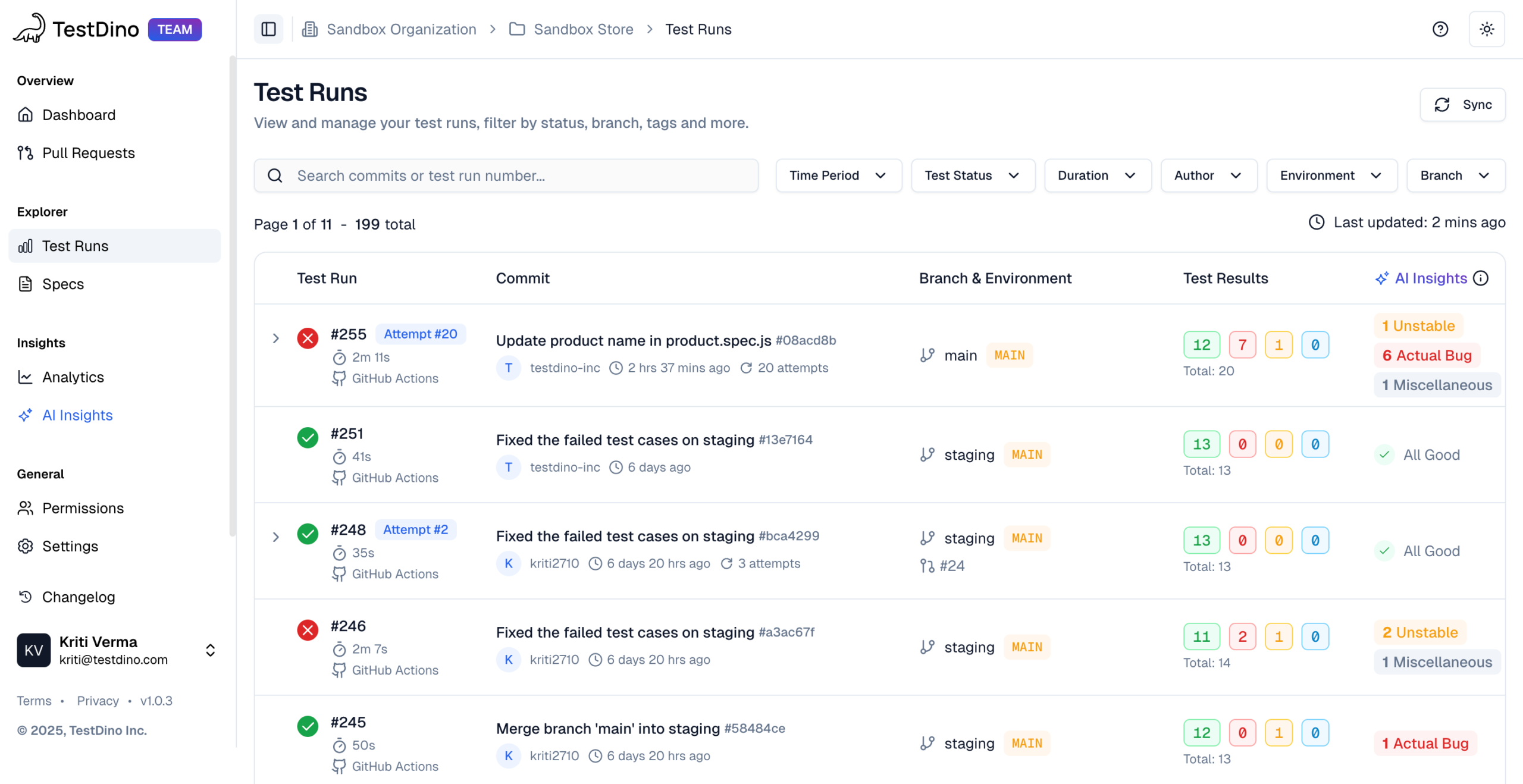Click the pull request #24 icon

tap(927, 566)
